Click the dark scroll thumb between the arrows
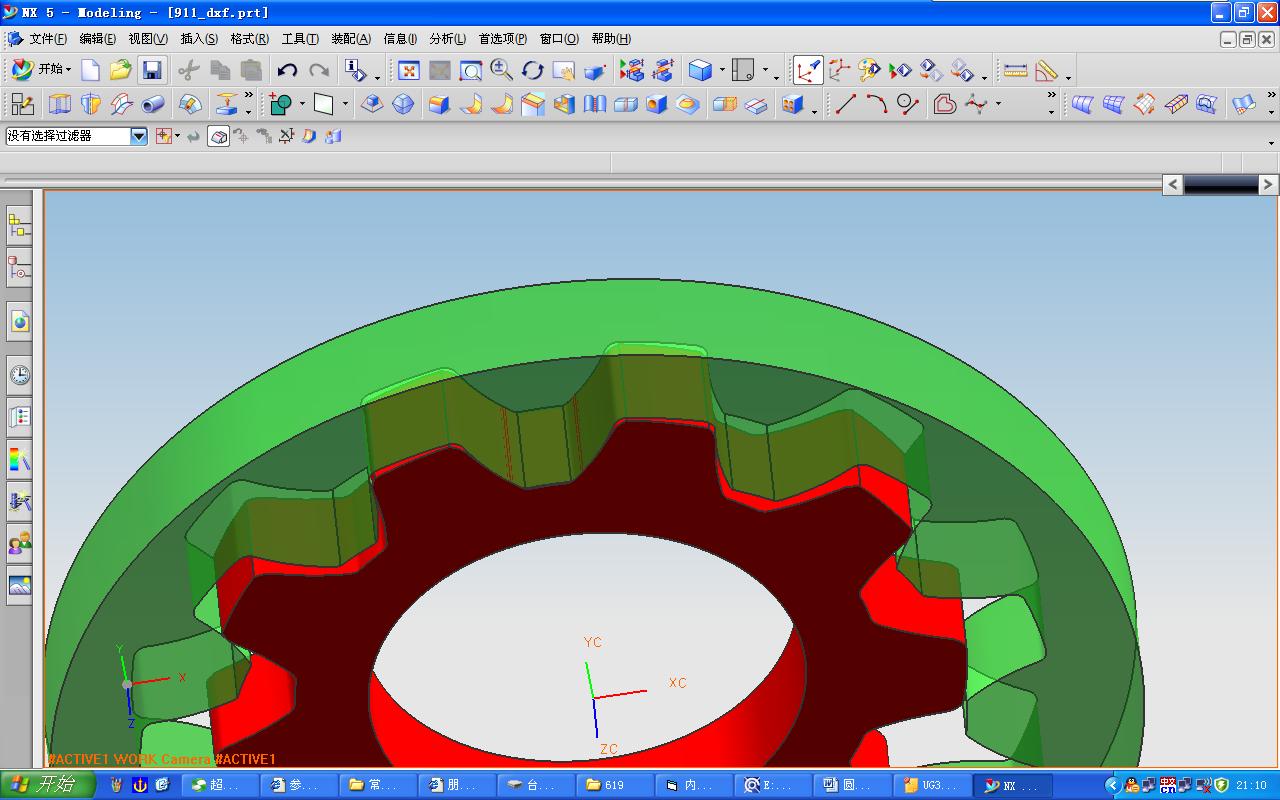The image size is (1280, 800). pos(1220,184)
